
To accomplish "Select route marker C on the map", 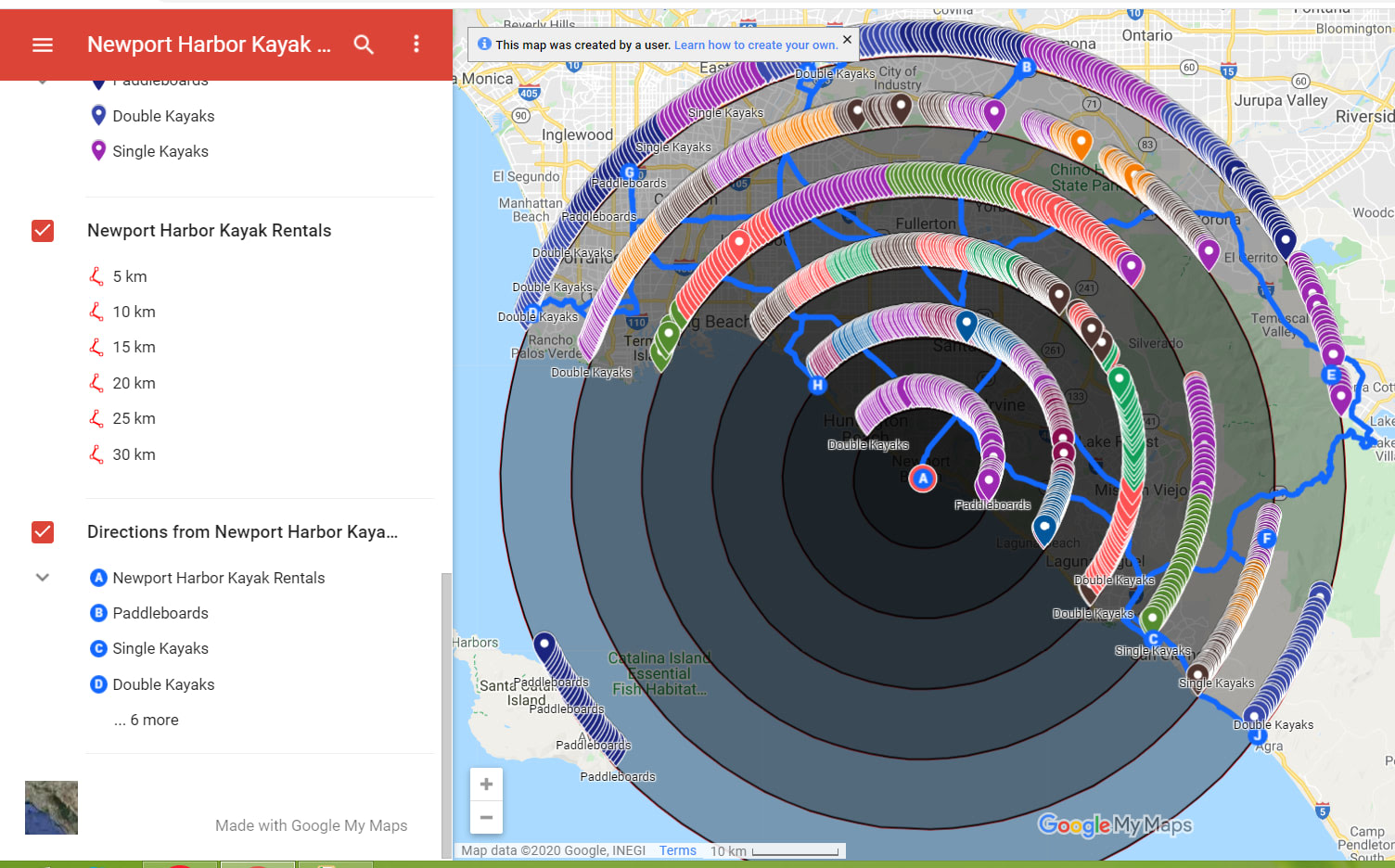I will (x=1153, y=639).
